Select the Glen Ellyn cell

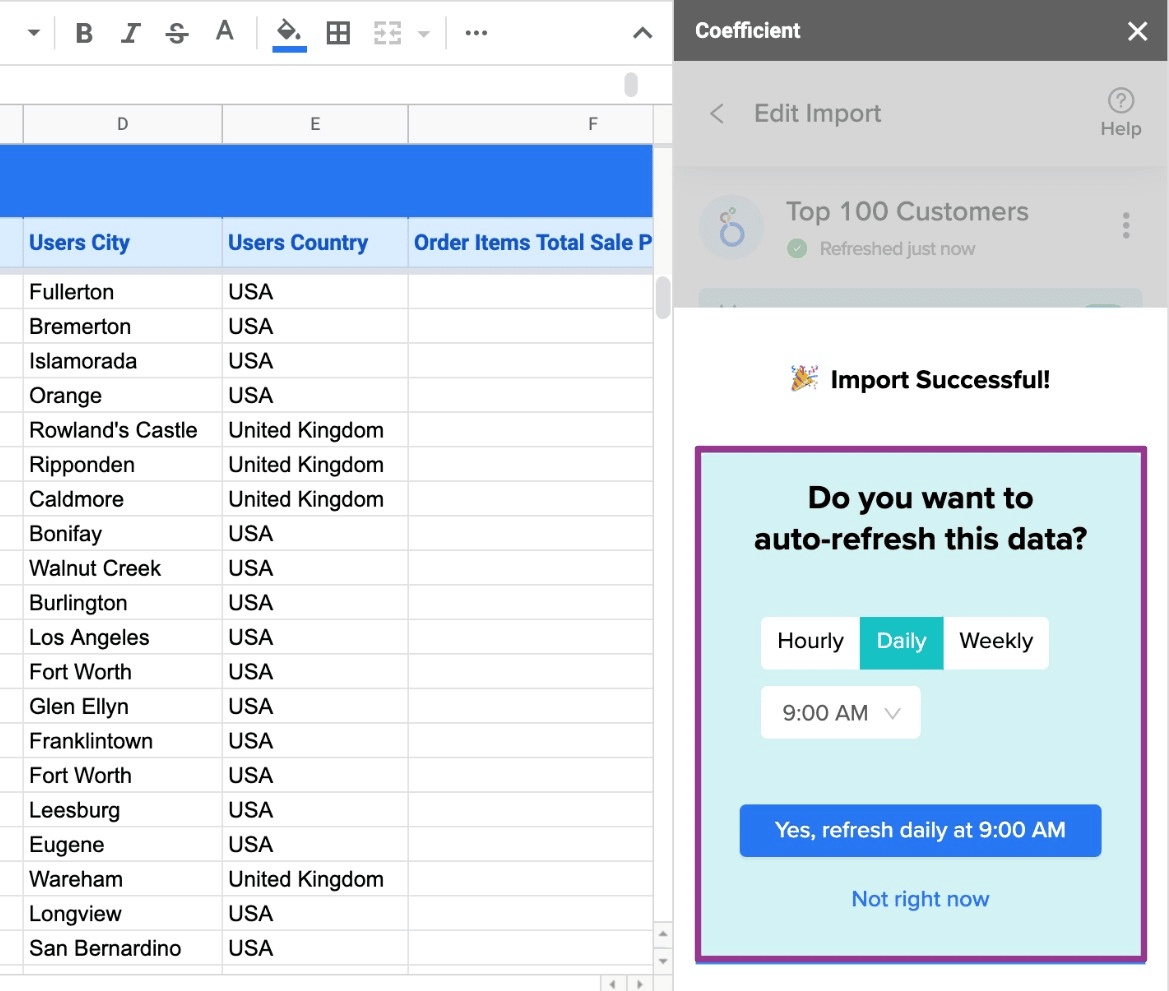tap(122, 706)
